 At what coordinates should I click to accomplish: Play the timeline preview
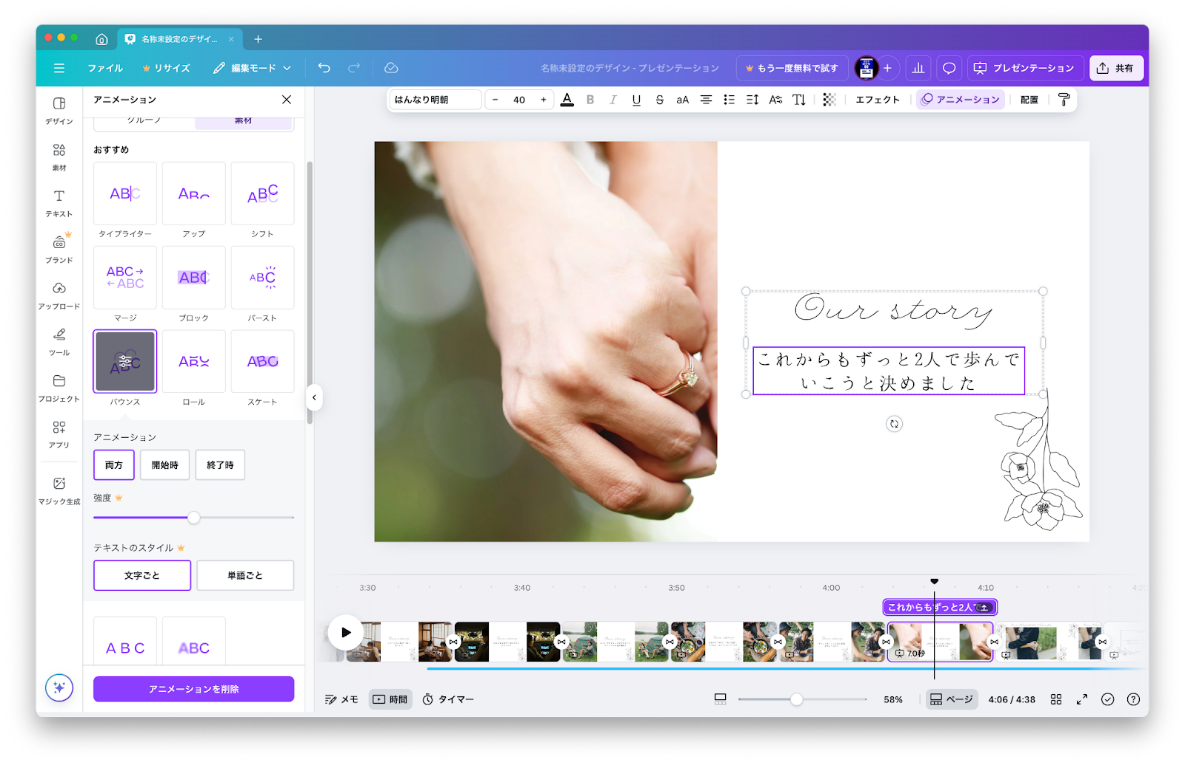345,633
